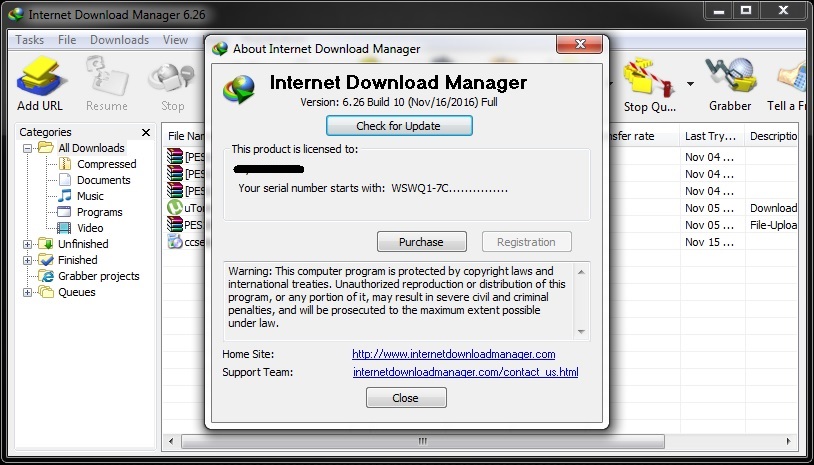Click the Transfer rate column header

coord(642,136)
